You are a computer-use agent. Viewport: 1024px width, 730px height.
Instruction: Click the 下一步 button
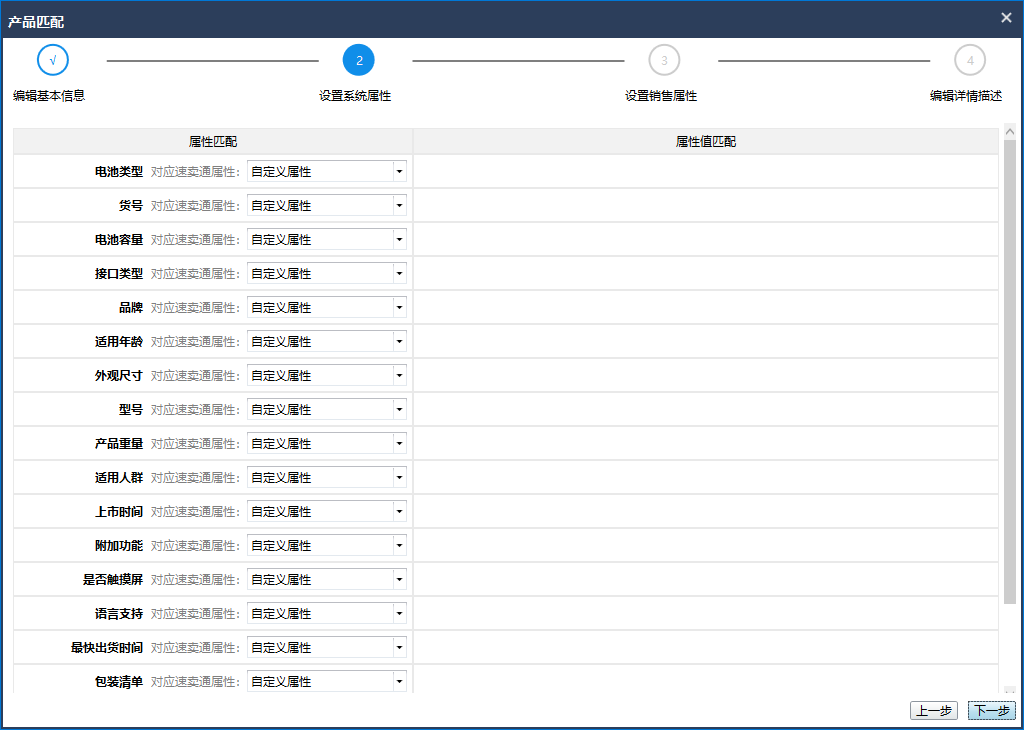tap(991, 711)
